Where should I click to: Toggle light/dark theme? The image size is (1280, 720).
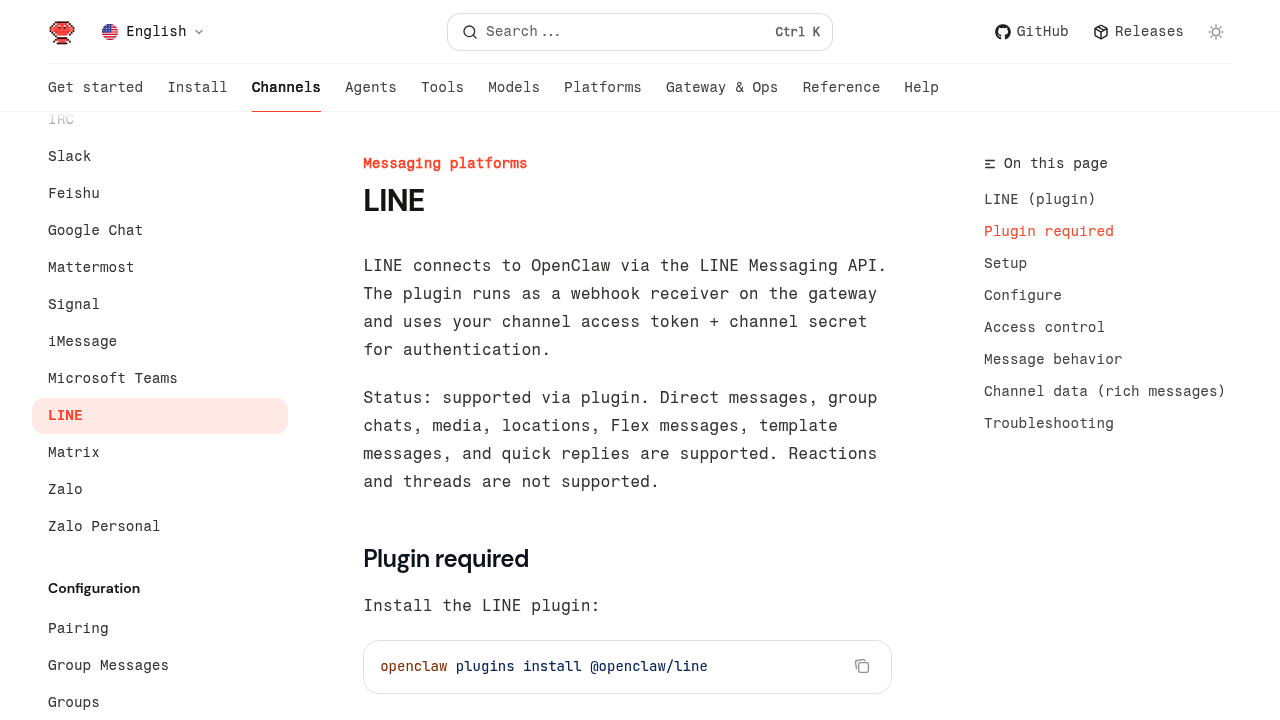1216,32
